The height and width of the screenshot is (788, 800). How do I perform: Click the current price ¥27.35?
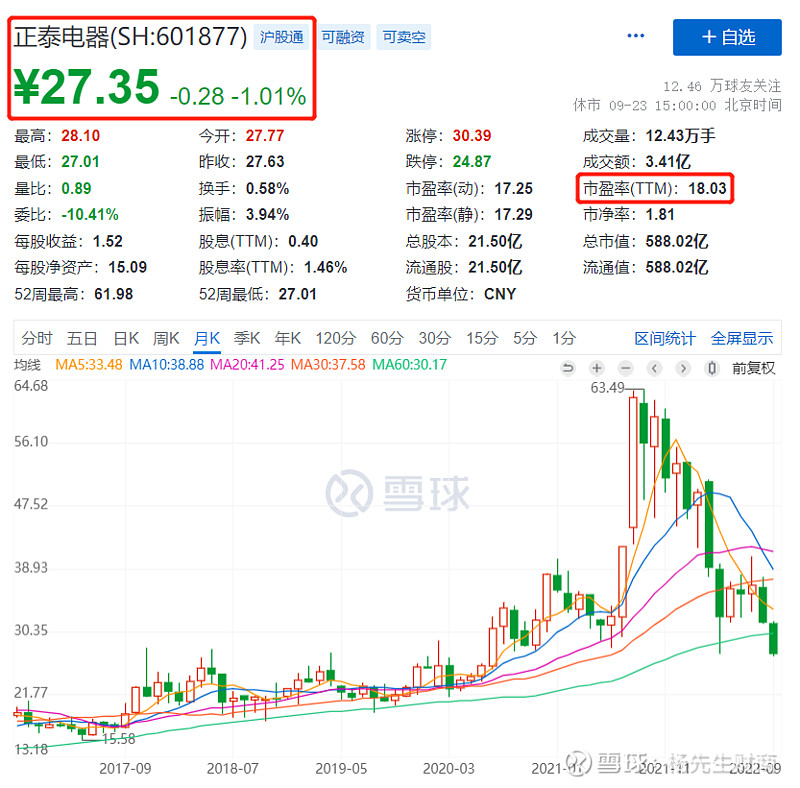click(86, 87)
